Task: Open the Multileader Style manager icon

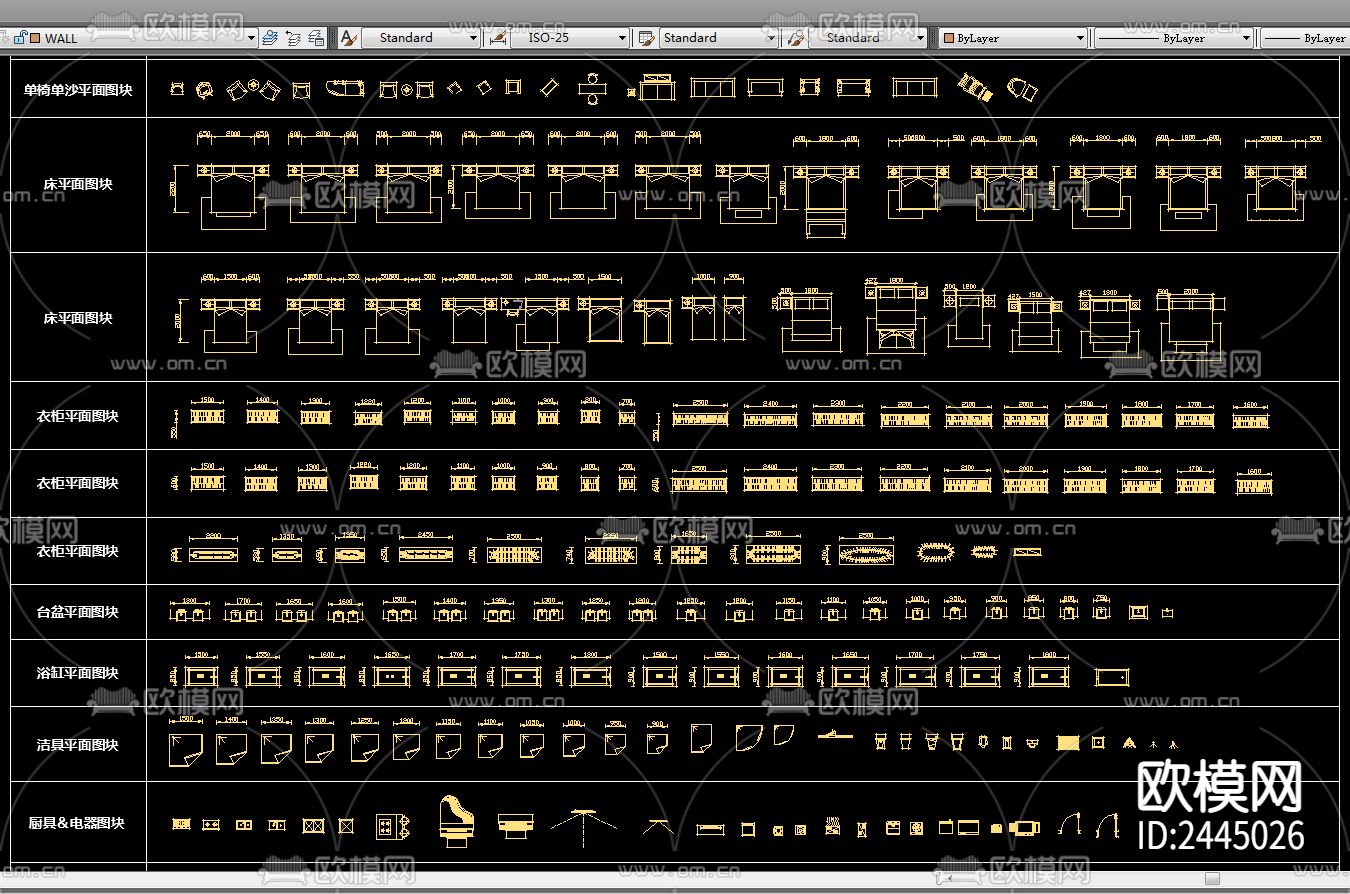Action: pos(795,38)
